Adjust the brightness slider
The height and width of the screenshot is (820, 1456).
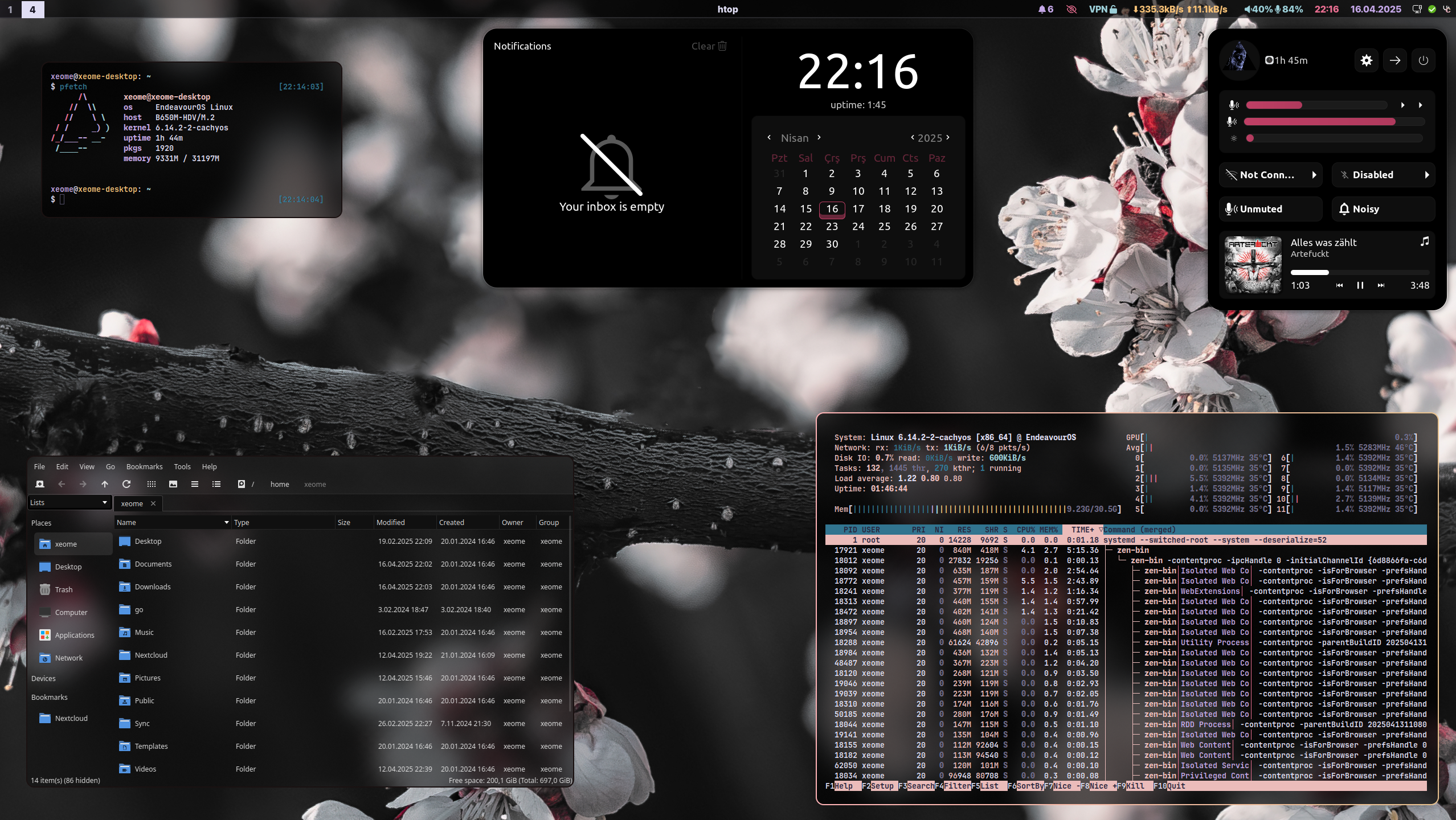pos(1333,138)
